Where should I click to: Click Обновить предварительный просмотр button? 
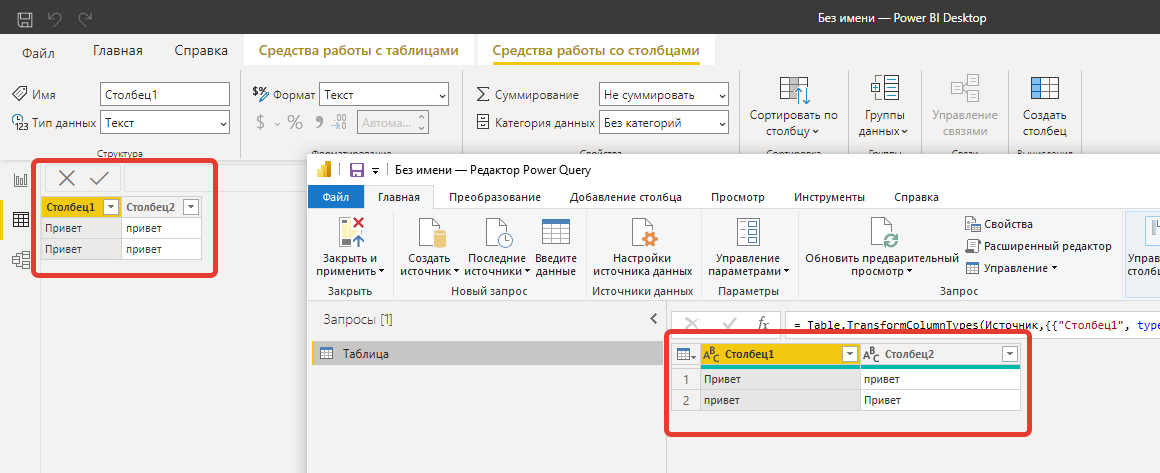pos(882,246)
